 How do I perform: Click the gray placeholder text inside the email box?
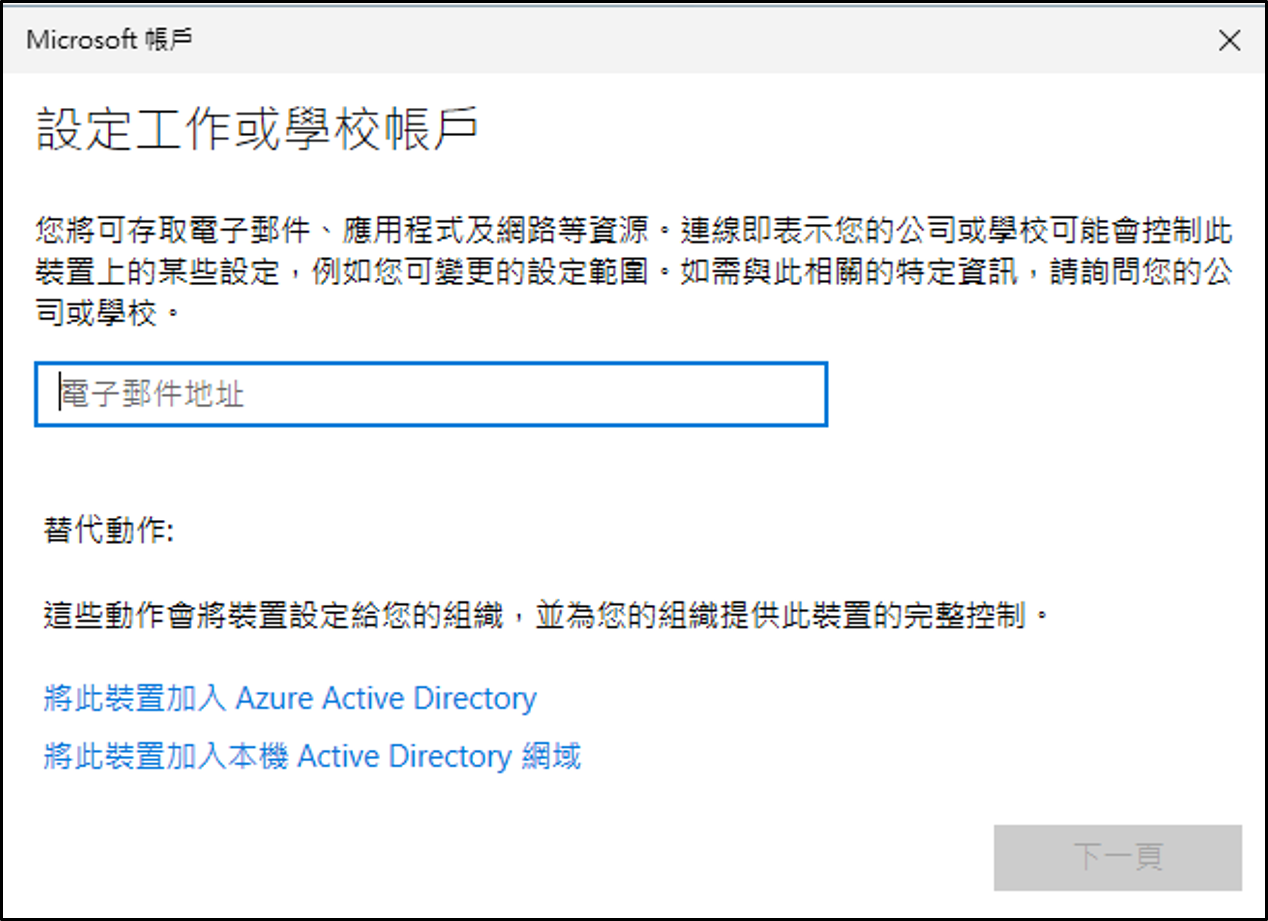pos(152,394)
